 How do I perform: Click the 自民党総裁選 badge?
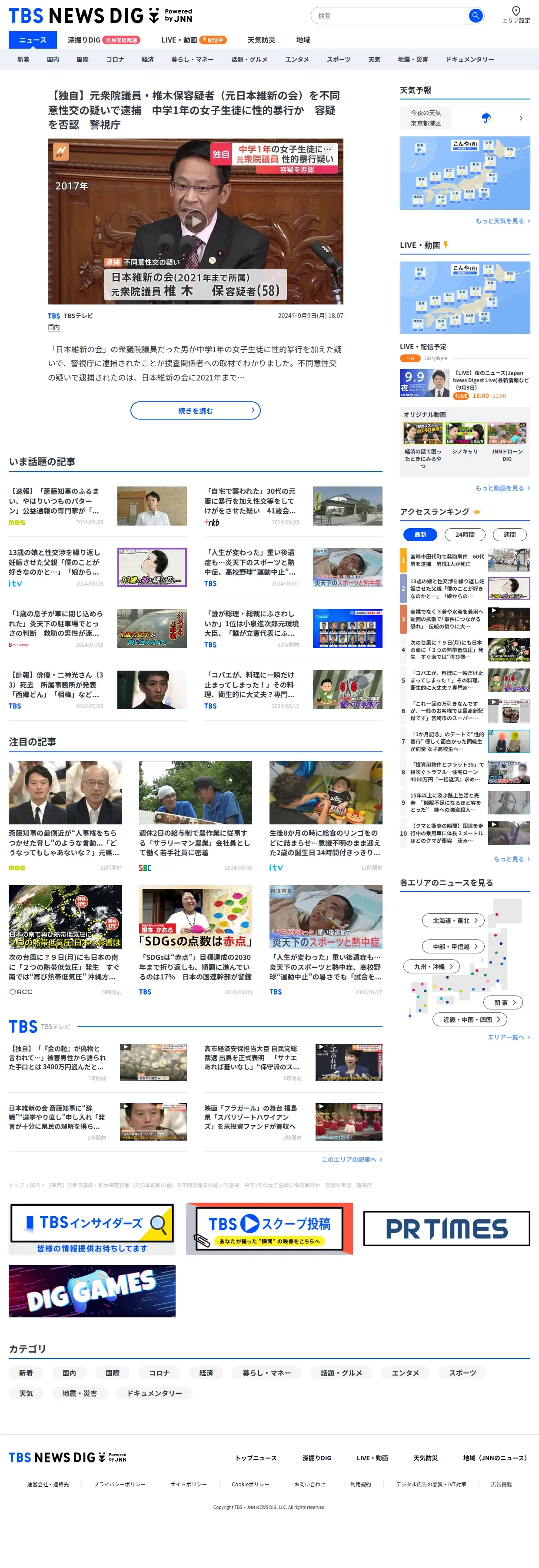[x=121, y=40]
